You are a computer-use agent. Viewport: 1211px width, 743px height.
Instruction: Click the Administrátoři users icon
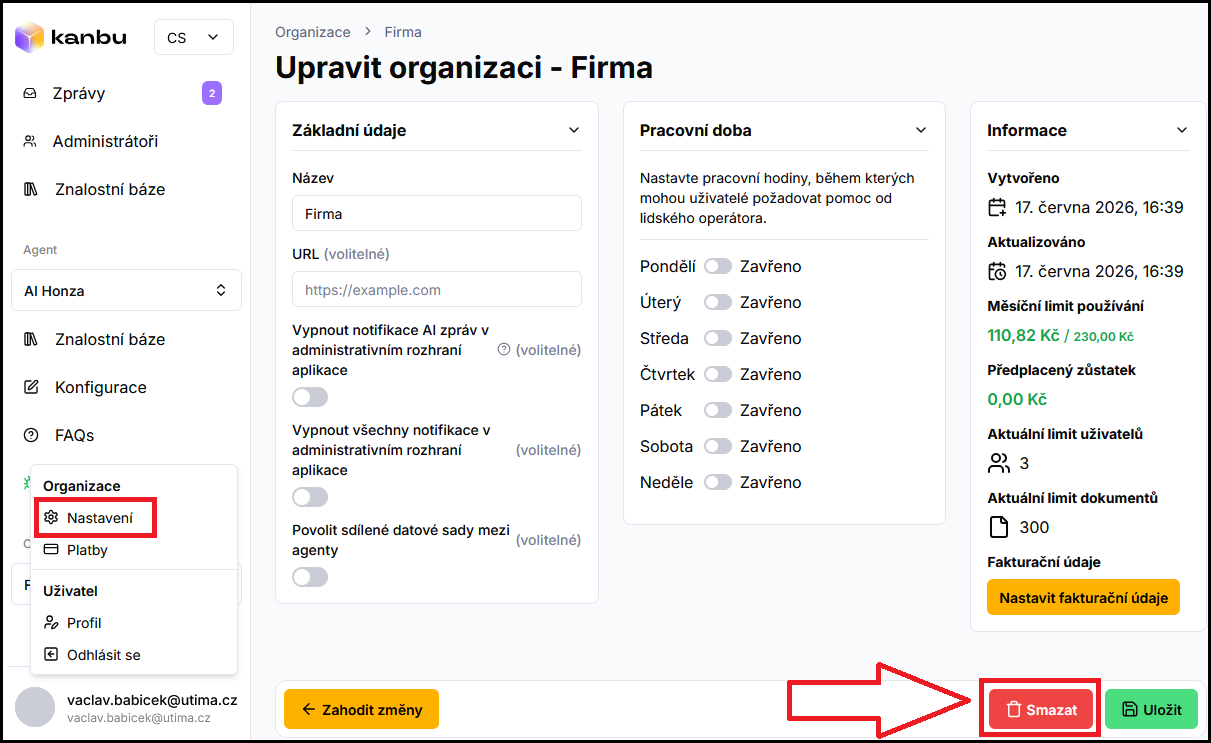coord(30,142)
